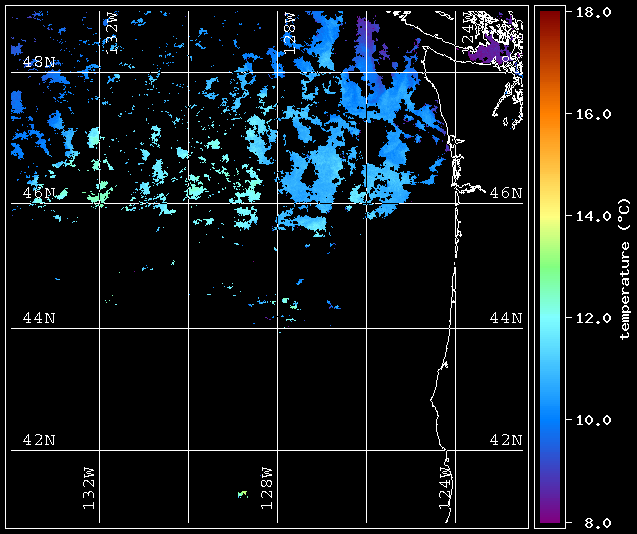Click the 128W longitude label at bottom
The image size is (637, 534).
[x=267, y=488]
